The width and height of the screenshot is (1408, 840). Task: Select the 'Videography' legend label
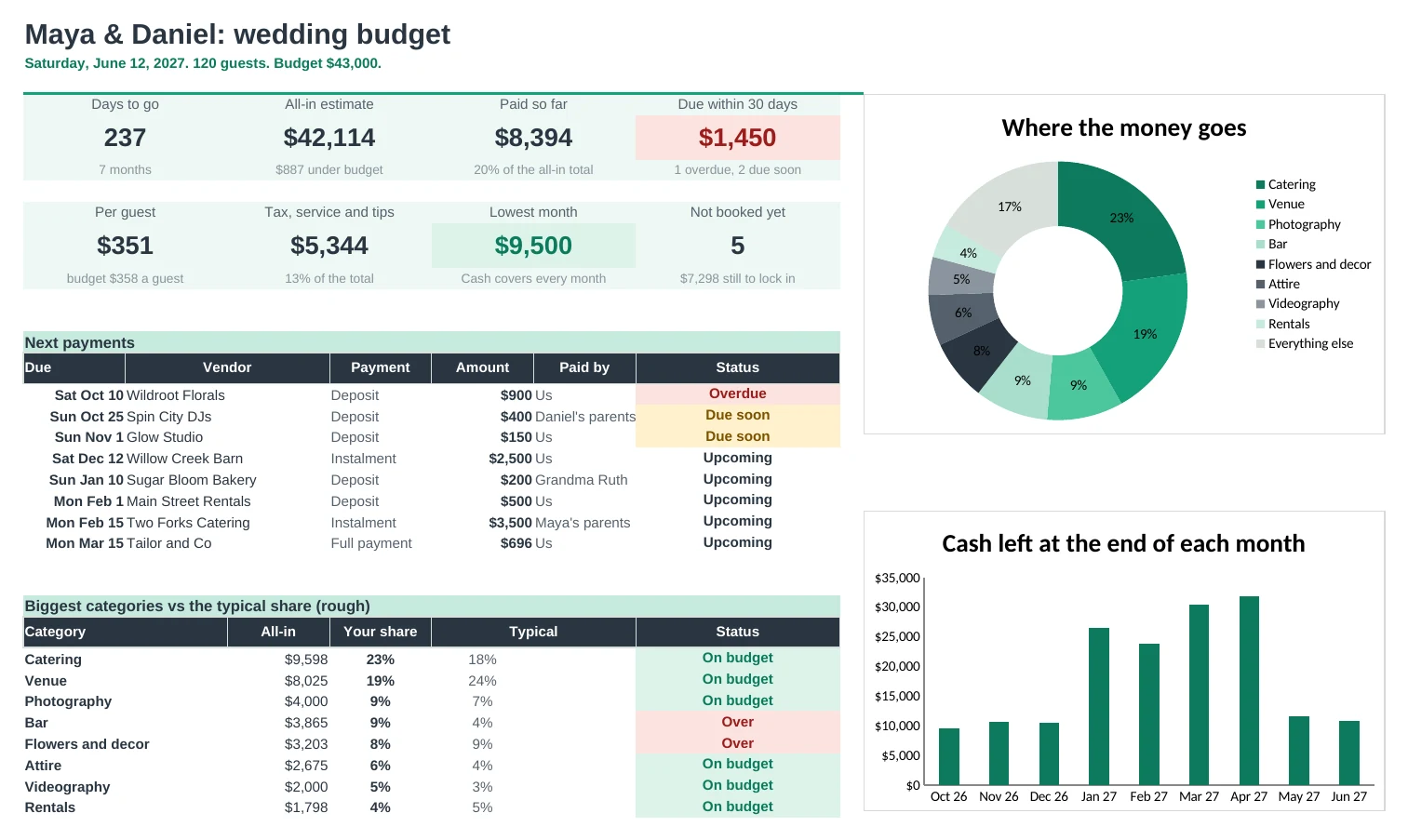pos(1304,303)
